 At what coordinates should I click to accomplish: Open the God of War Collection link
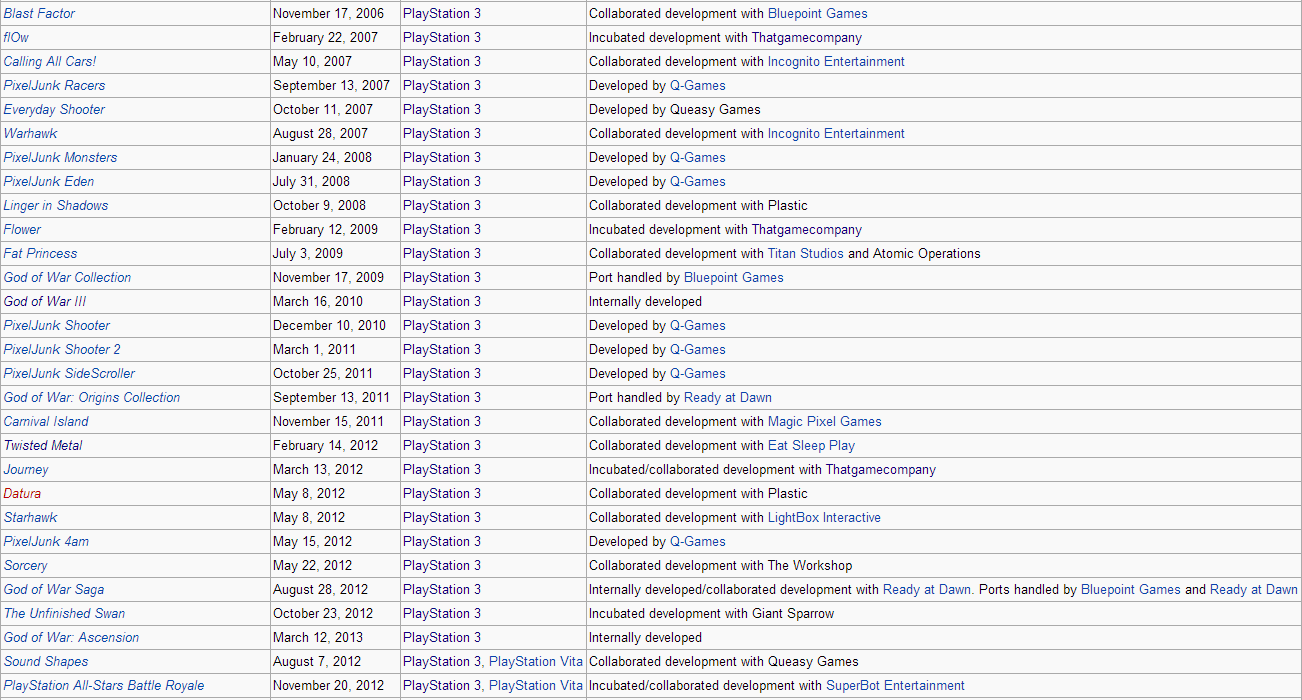click(67, 277)
